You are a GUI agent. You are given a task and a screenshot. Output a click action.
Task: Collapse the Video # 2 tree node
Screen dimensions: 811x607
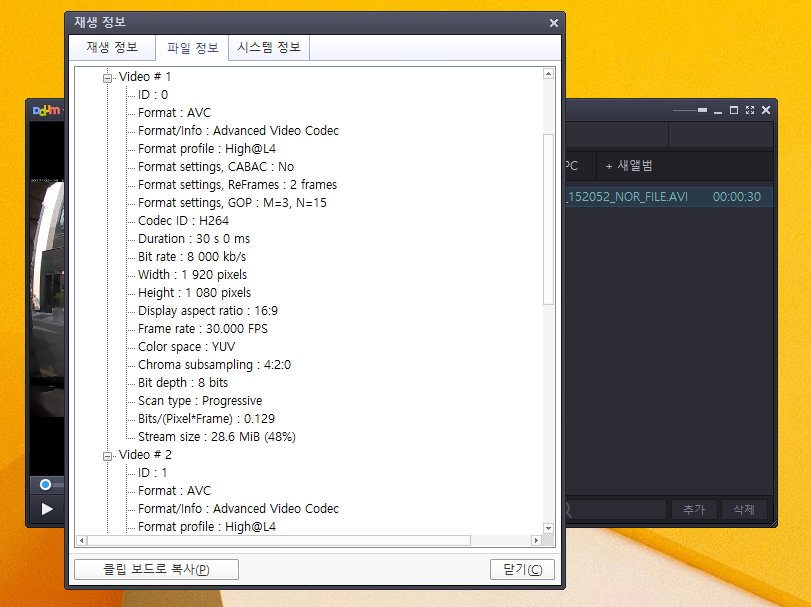[108, 455]
